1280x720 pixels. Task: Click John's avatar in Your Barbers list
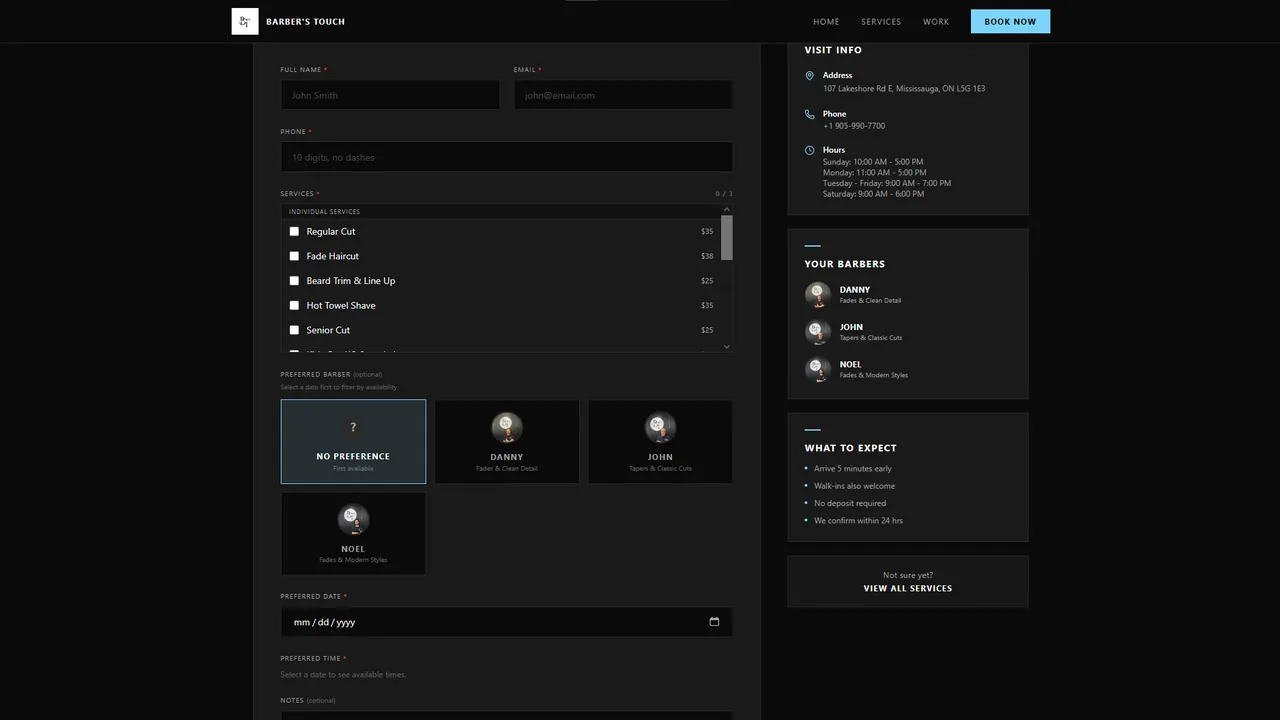pyautogui.click(x=818, y=332)
